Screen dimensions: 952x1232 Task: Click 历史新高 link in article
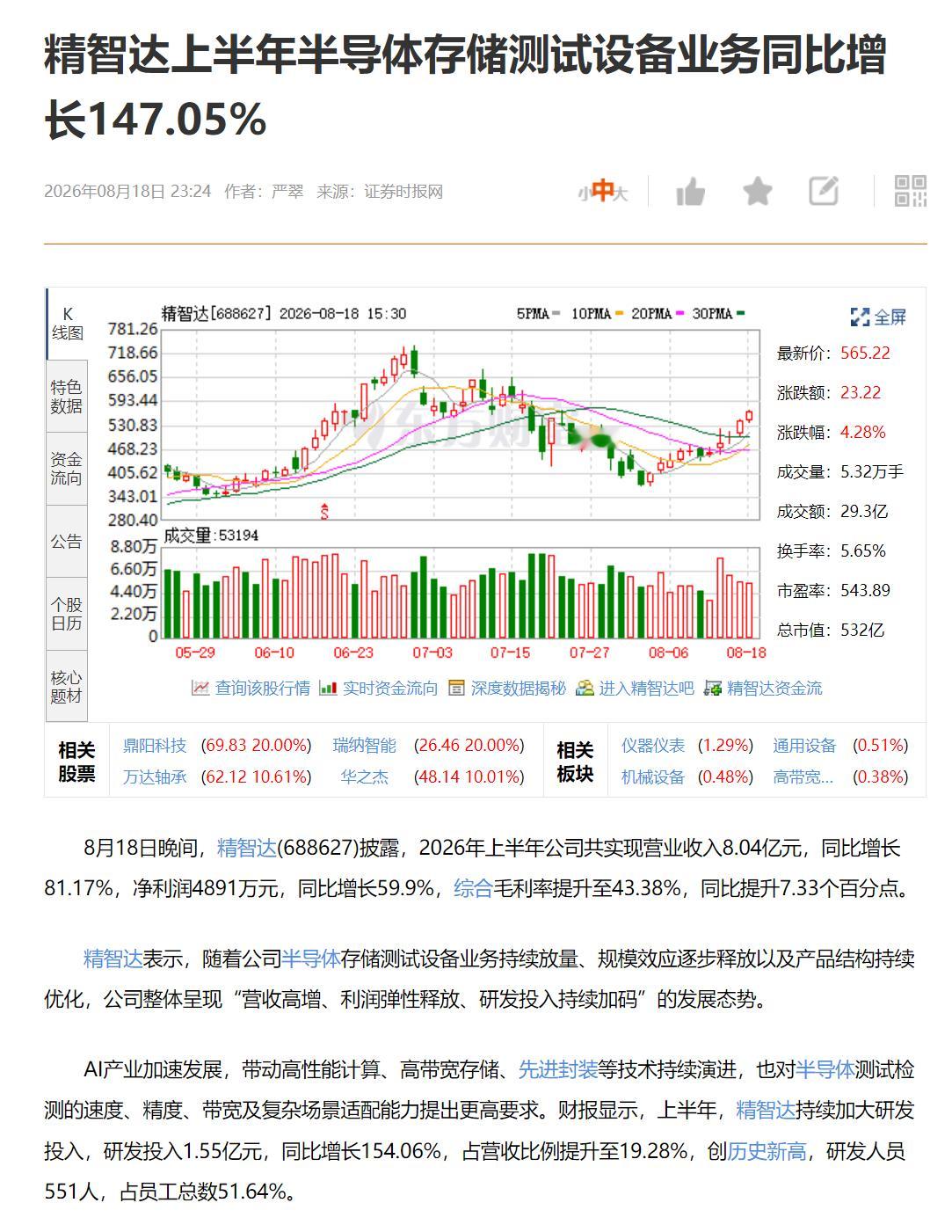767,1151
